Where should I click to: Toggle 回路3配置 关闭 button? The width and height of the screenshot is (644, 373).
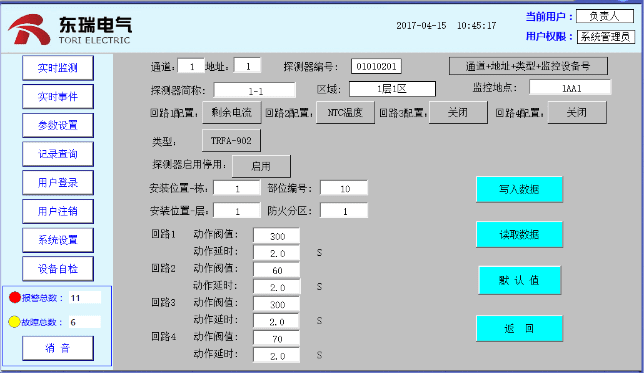[x=458, y=113]
